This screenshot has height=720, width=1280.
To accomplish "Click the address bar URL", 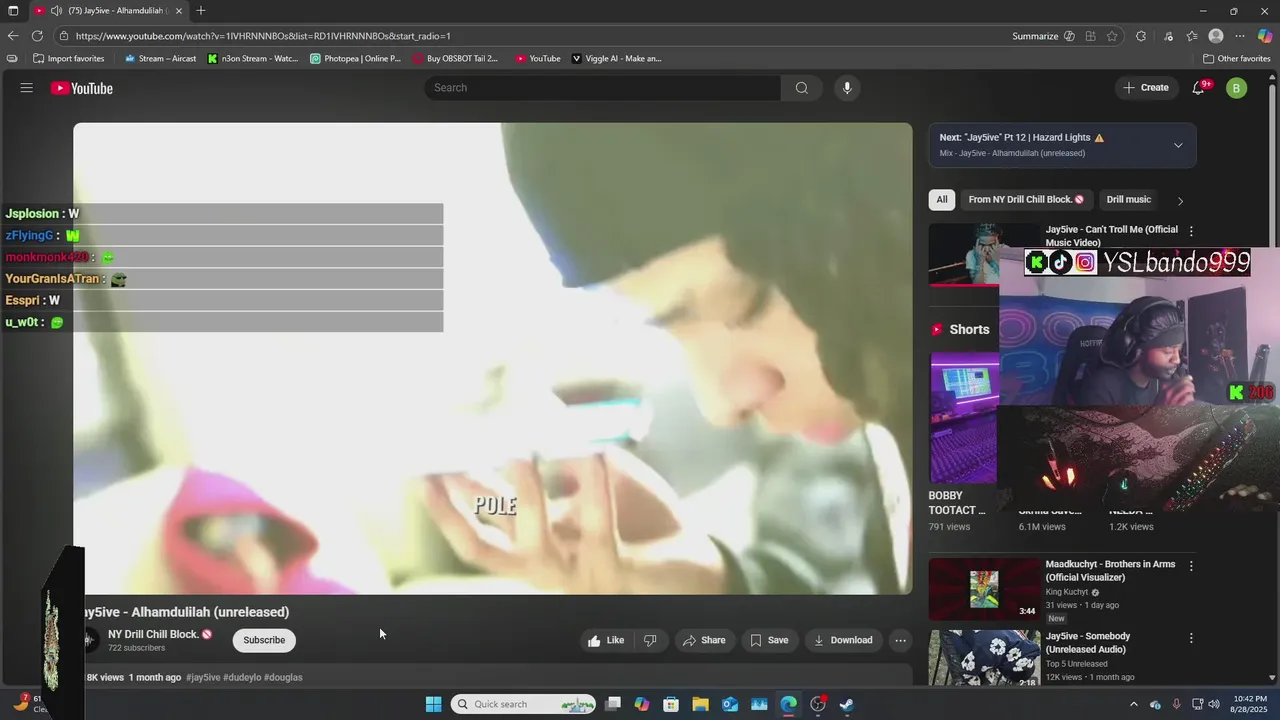I will click(263, 36).
